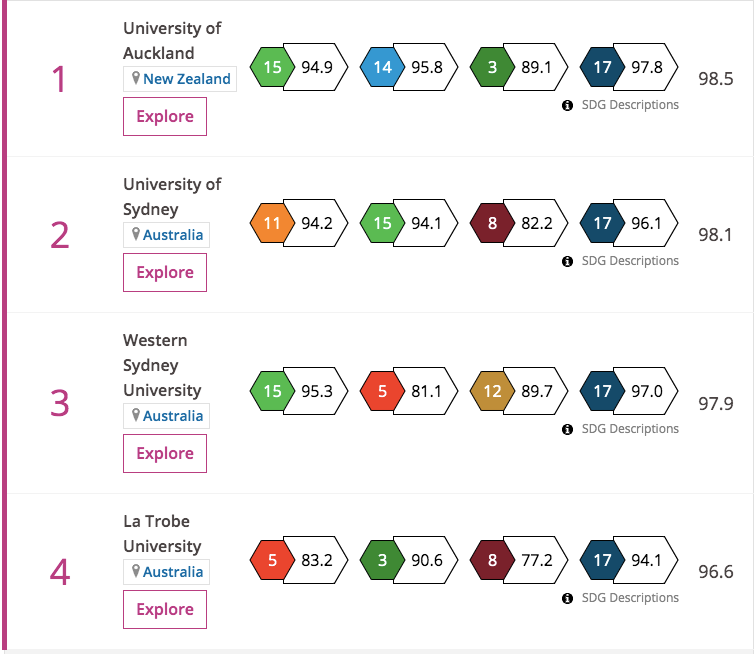Click SDG 17 navy hexagon for La Trobe
The image size is (756, 654).
point(602,560)
